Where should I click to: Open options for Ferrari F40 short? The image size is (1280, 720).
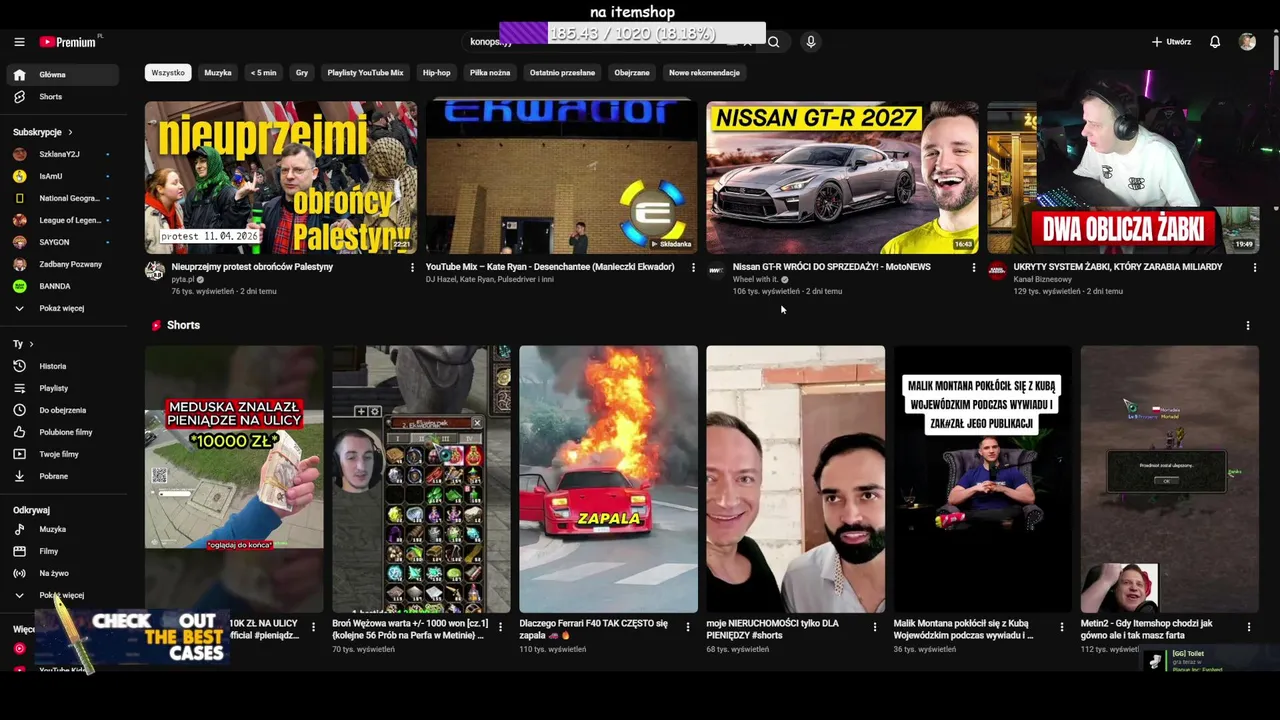point(688,627)
